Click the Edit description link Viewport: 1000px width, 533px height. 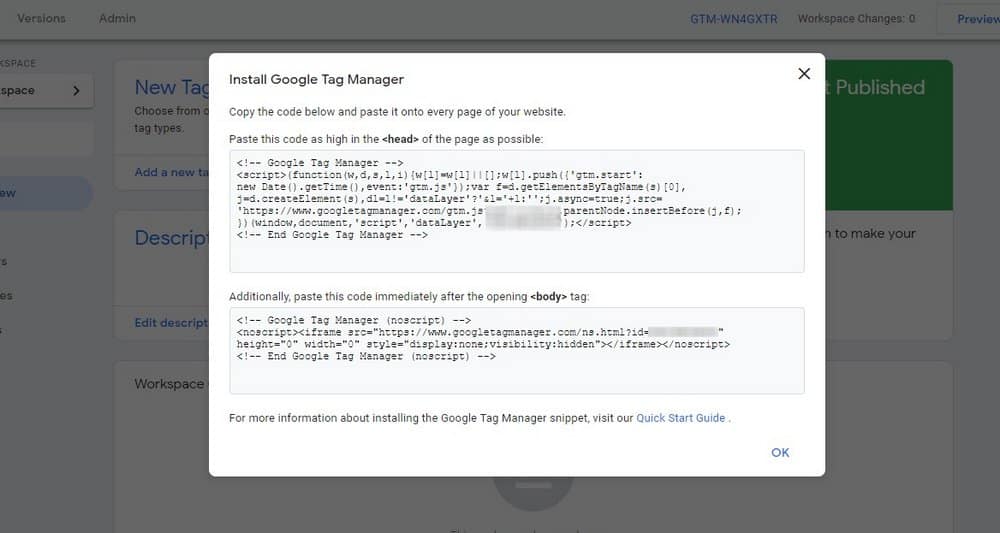171,323
